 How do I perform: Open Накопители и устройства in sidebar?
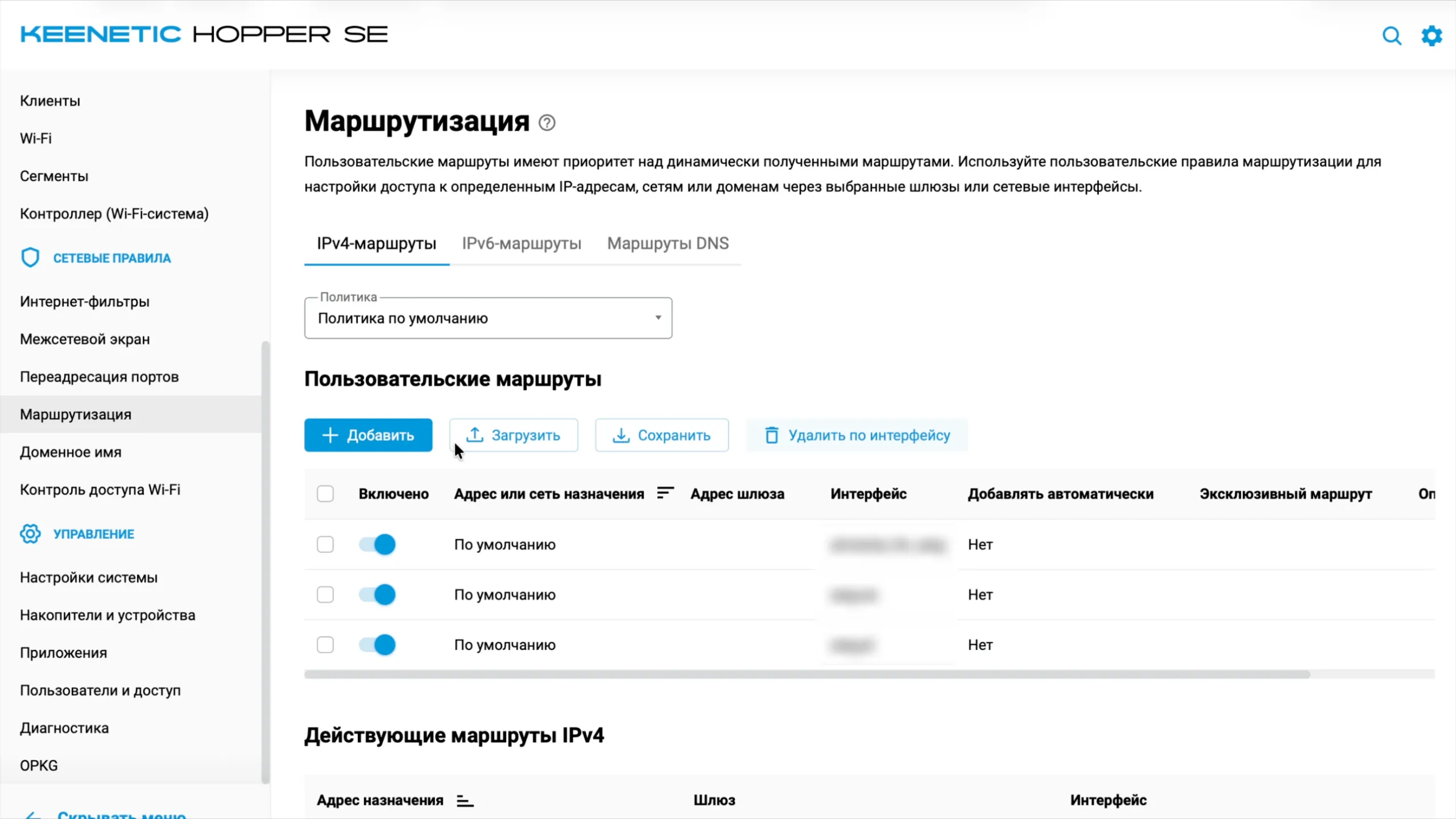point(131,615)
